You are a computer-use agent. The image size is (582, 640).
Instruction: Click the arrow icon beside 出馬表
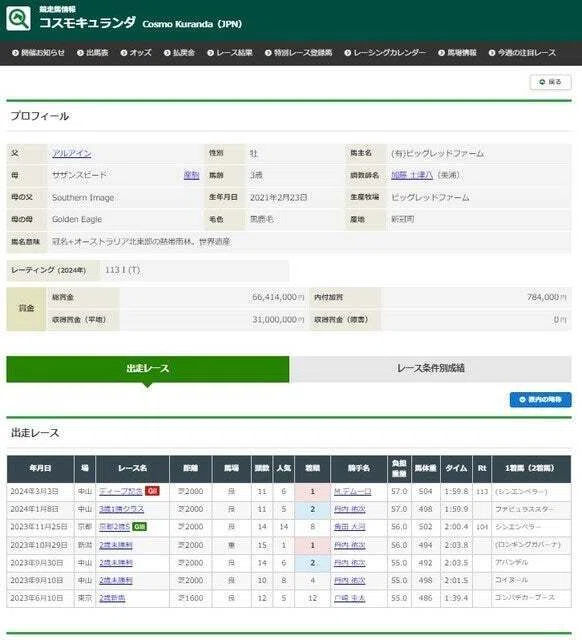tap(80, 53)
